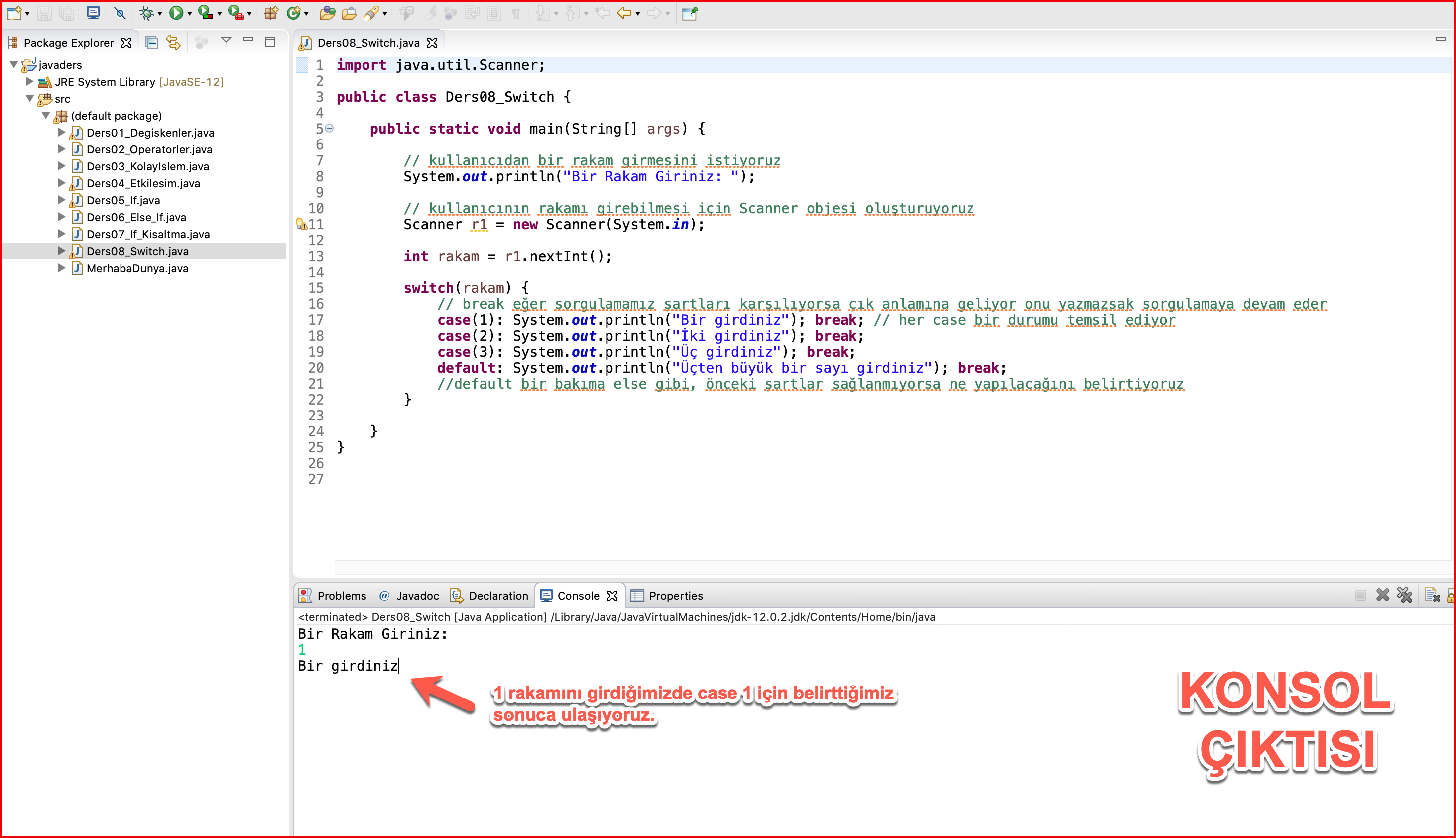Fold the main method at line 5
1456x838 pixels.
pyautogui.click(x=329, y=128)
